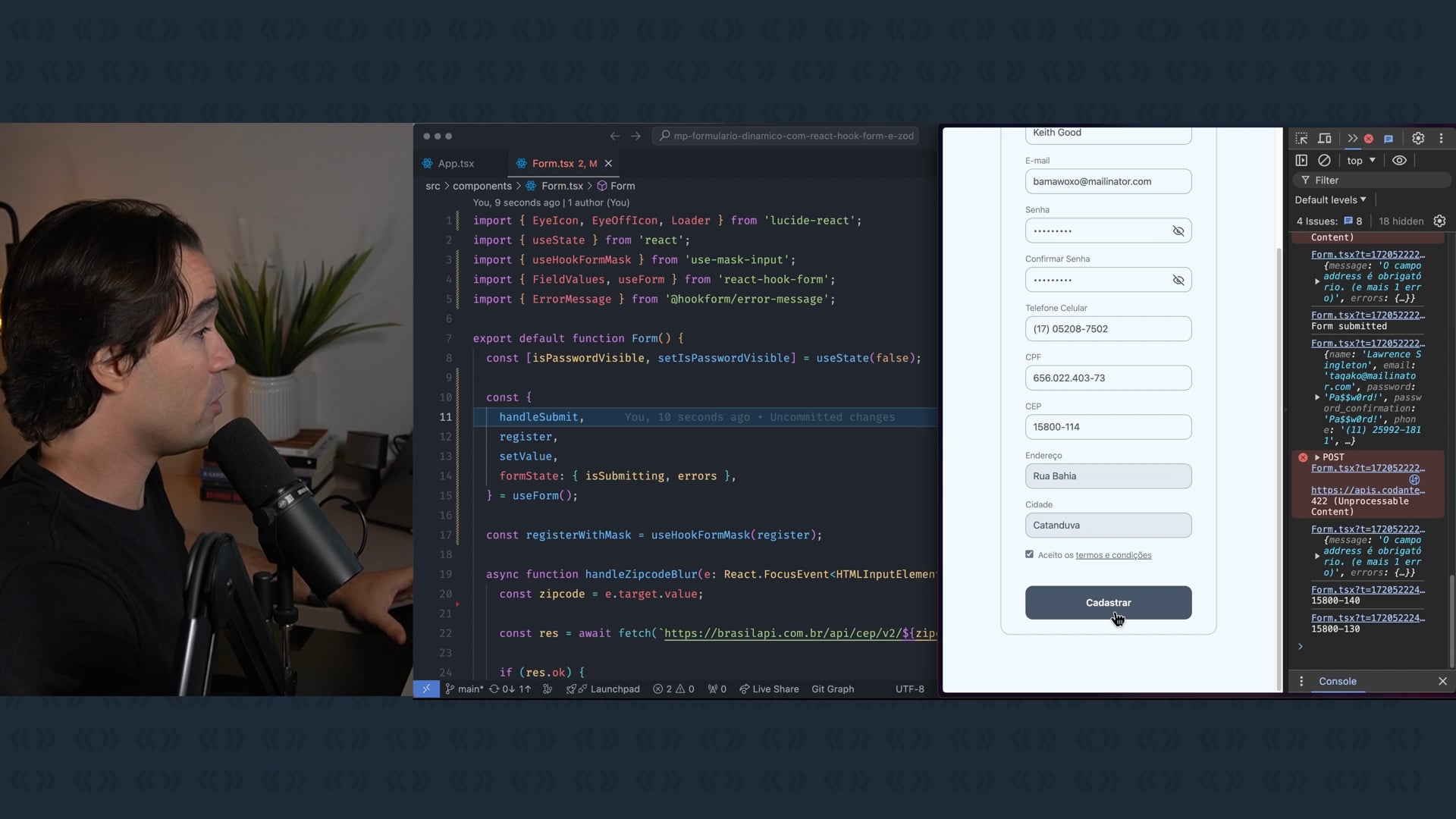The width and height of the screenshot is (1456, 819).
Task: Create live expression eye icon
Action: click(1399, 161)
